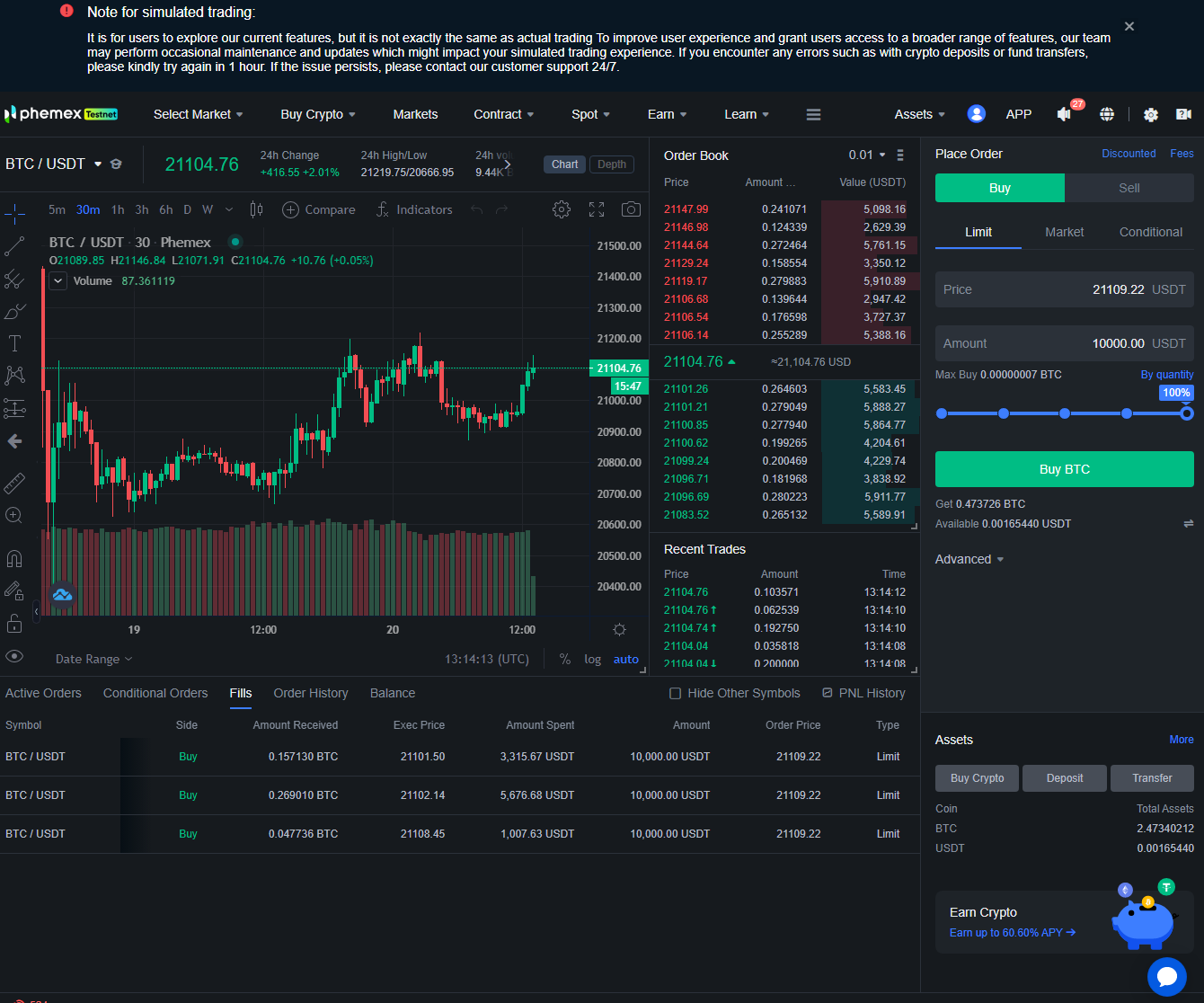Expand the Select Market dropdown
The image size is (1204, 1003).
pyautogui.click(x=199, y=114)
